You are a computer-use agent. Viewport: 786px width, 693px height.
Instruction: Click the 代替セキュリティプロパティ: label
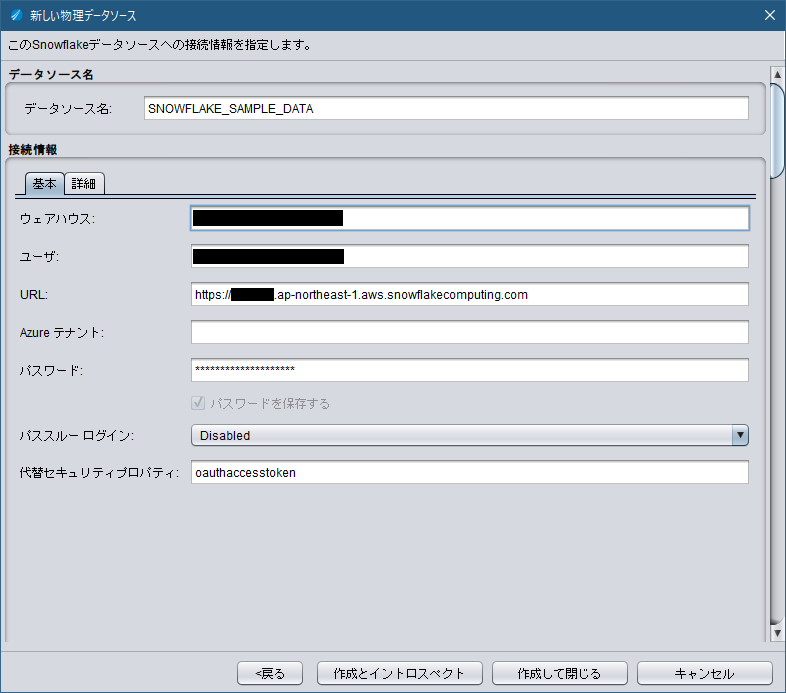pos(99,473)
